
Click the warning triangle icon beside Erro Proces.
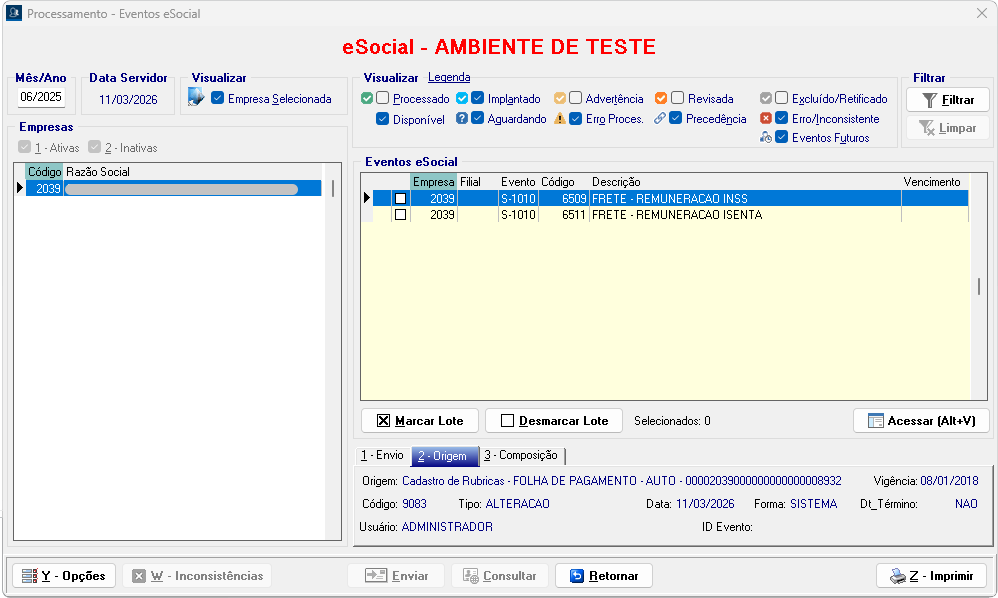point(560,119)
